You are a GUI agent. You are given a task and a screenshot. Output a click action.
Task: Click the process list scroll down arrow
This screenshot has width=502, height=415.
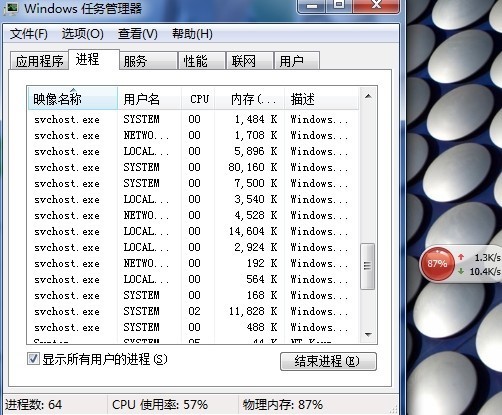click(368, 334)
